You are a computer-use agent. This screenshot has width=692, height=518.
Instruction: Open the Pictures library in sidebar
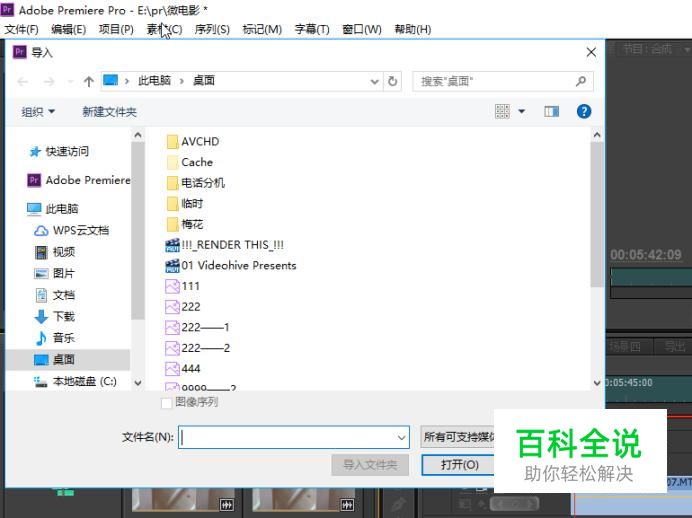pos(54,274)
